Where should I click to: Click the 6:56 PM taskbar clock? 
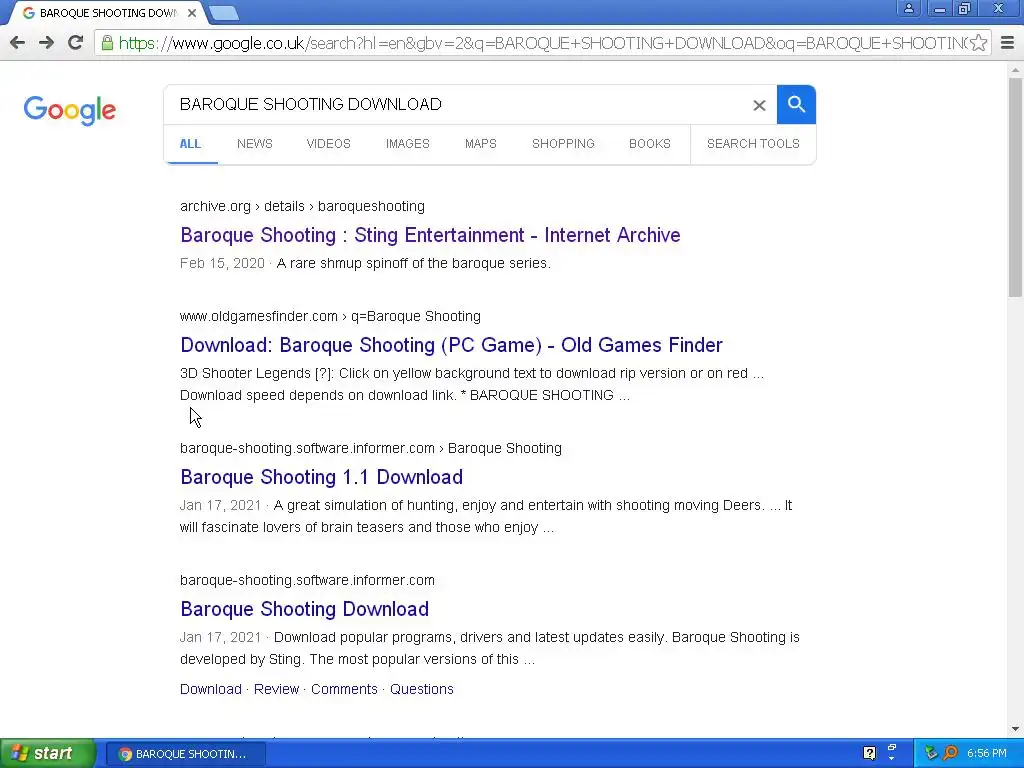987,753
